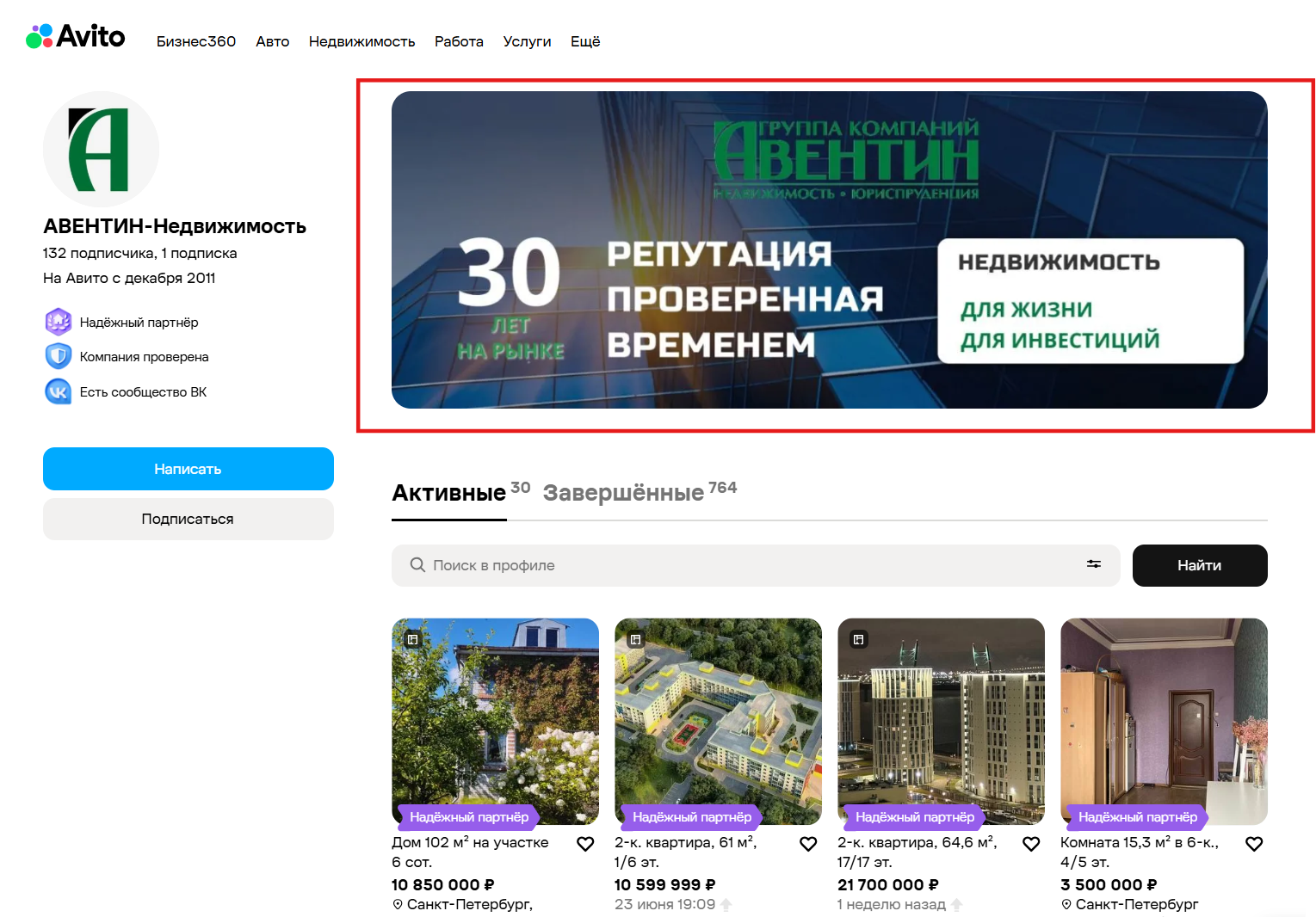Open the room photo of Комната 15,3 м² listing
Viewport: 1316px width, 917px height.
1165,721
